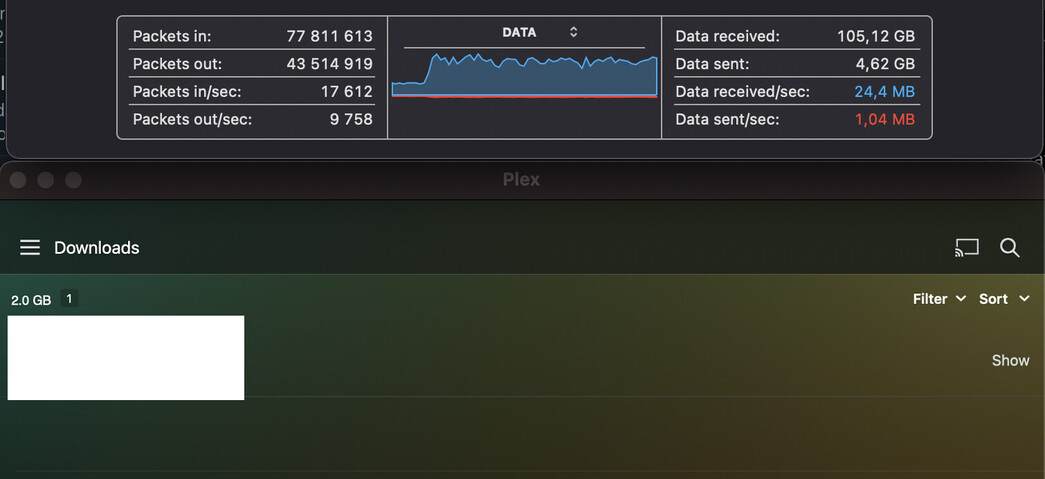The width and height of the screenshot is (1045, 479).
Task: Open search with the magnifier icon
Action: [x=1010, y=248]
